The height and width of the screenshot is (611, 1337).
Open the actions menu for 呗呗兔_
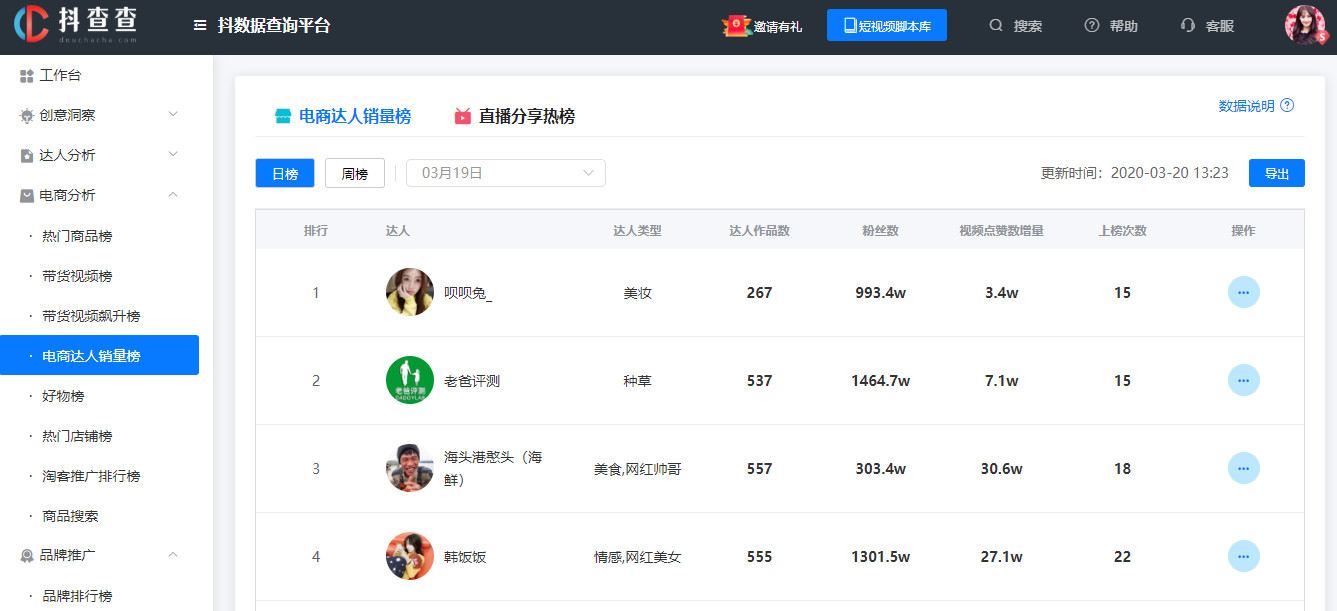(x=1243, y=292)
